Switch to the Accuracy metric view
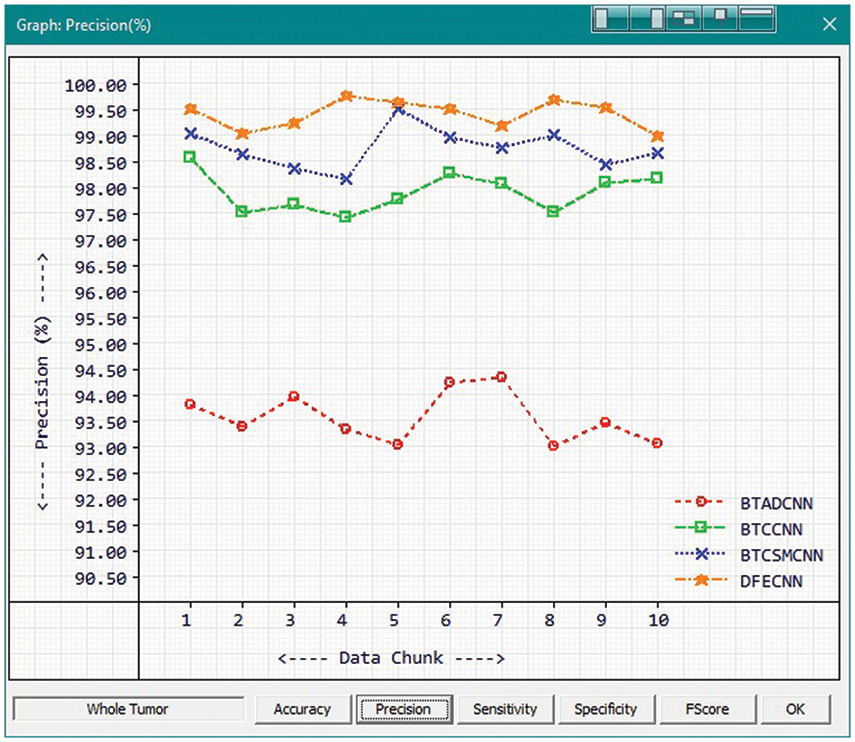Viewport: 855px width, 742px height. 302,709
